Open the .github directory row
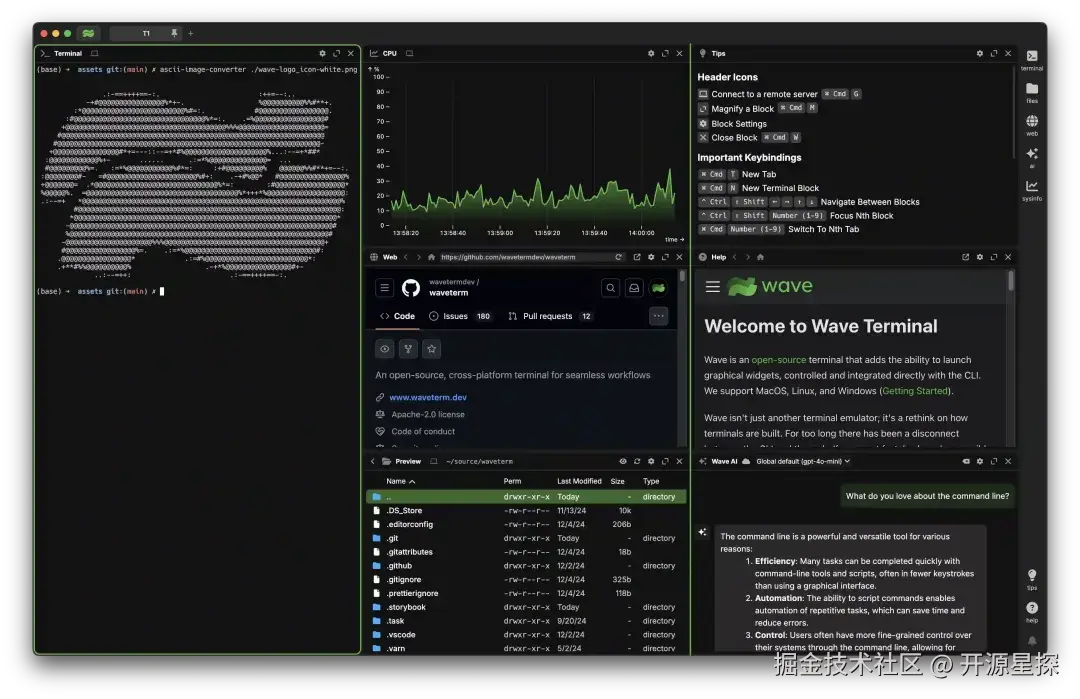The height and width of the screenshot is (699, 1080). (526, 565)
